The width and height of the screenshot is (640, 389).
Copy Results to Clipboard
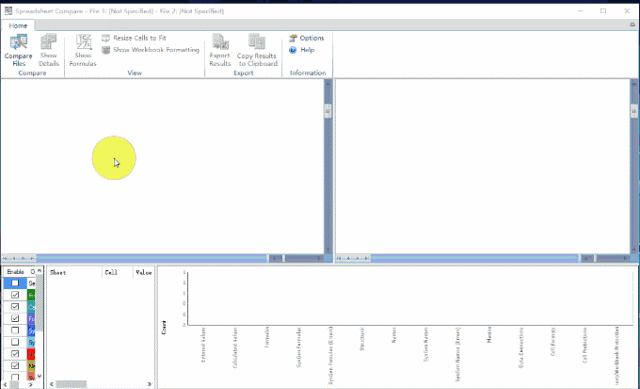(x=257, y=50)
